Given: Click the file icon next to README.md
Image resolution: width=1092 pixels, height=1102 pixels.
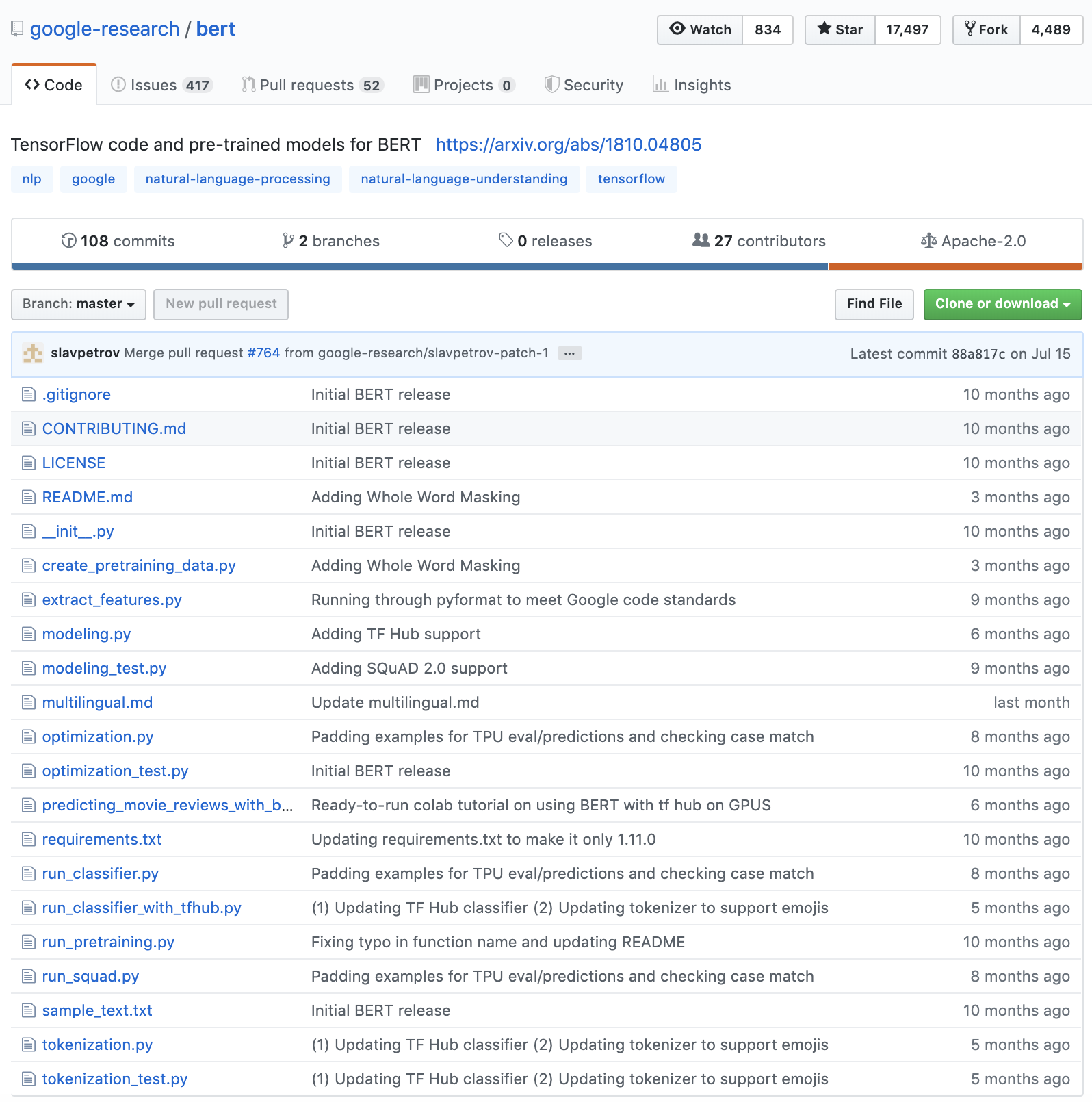Looking at the screenshot, I should point(28,497).
